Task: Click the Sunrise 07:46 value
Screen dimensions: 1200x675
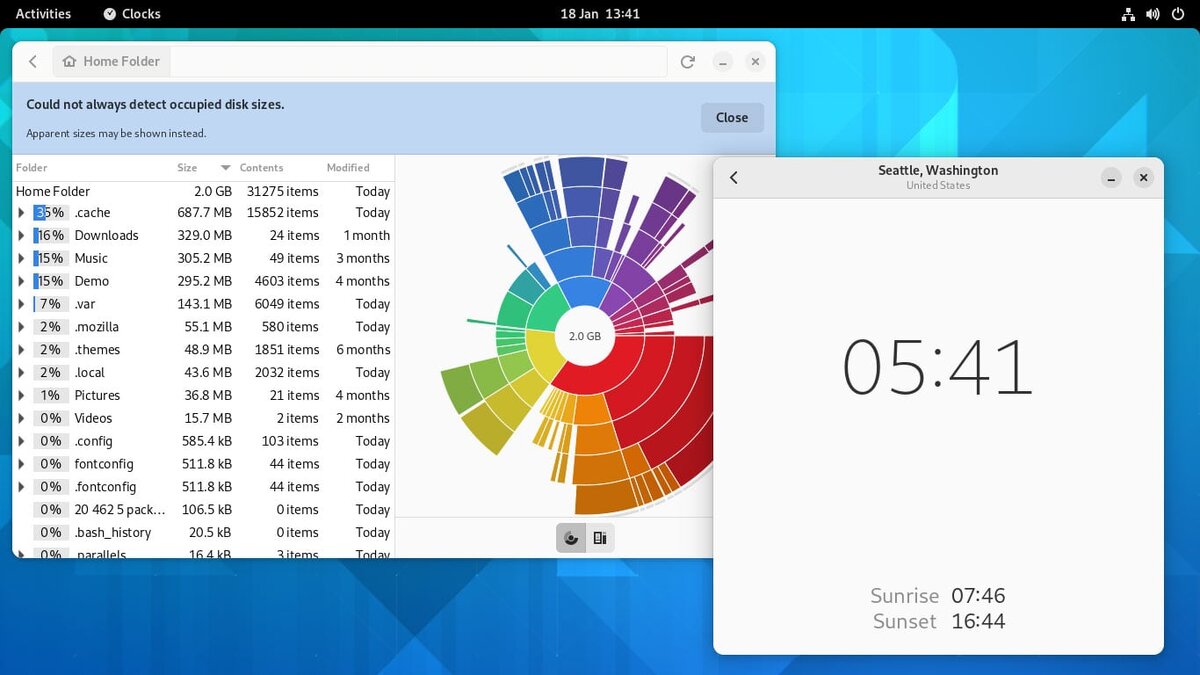Action: click(978, 596)
